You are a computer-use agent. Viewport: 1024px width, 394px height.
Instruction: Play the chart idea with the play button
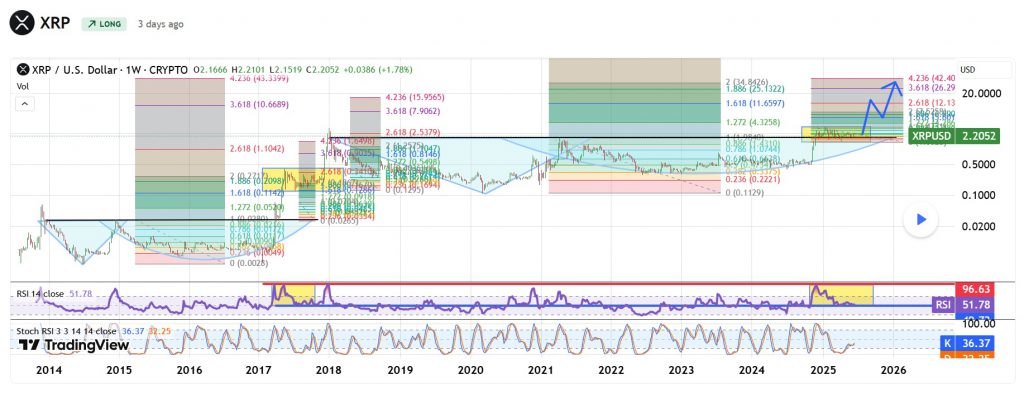[x=921, y=220]
